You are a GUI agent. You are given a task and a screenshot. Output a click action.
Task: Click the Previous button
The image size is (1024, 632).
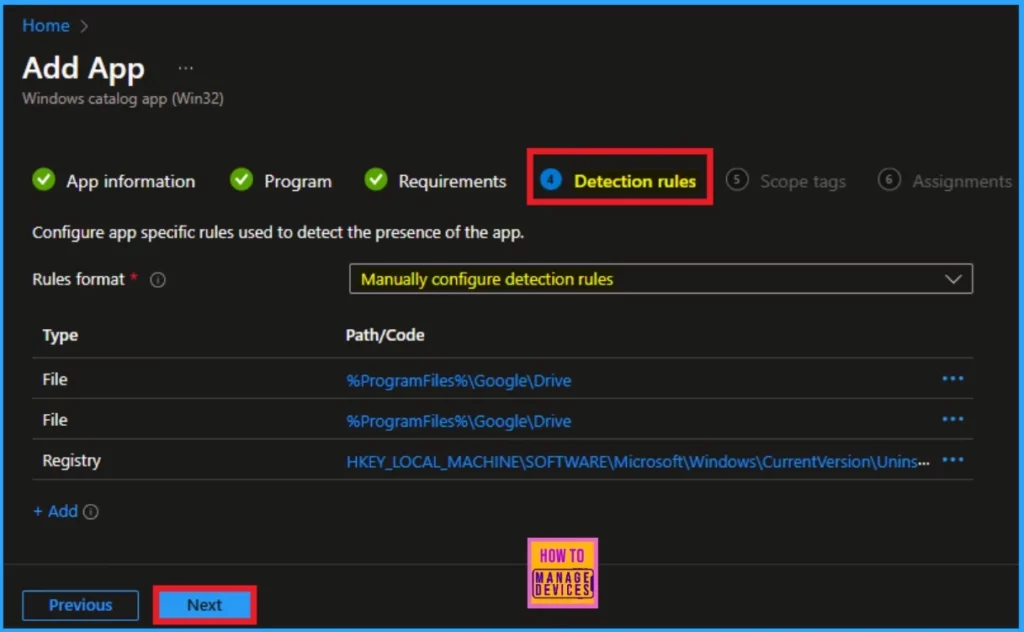[80, 605]
